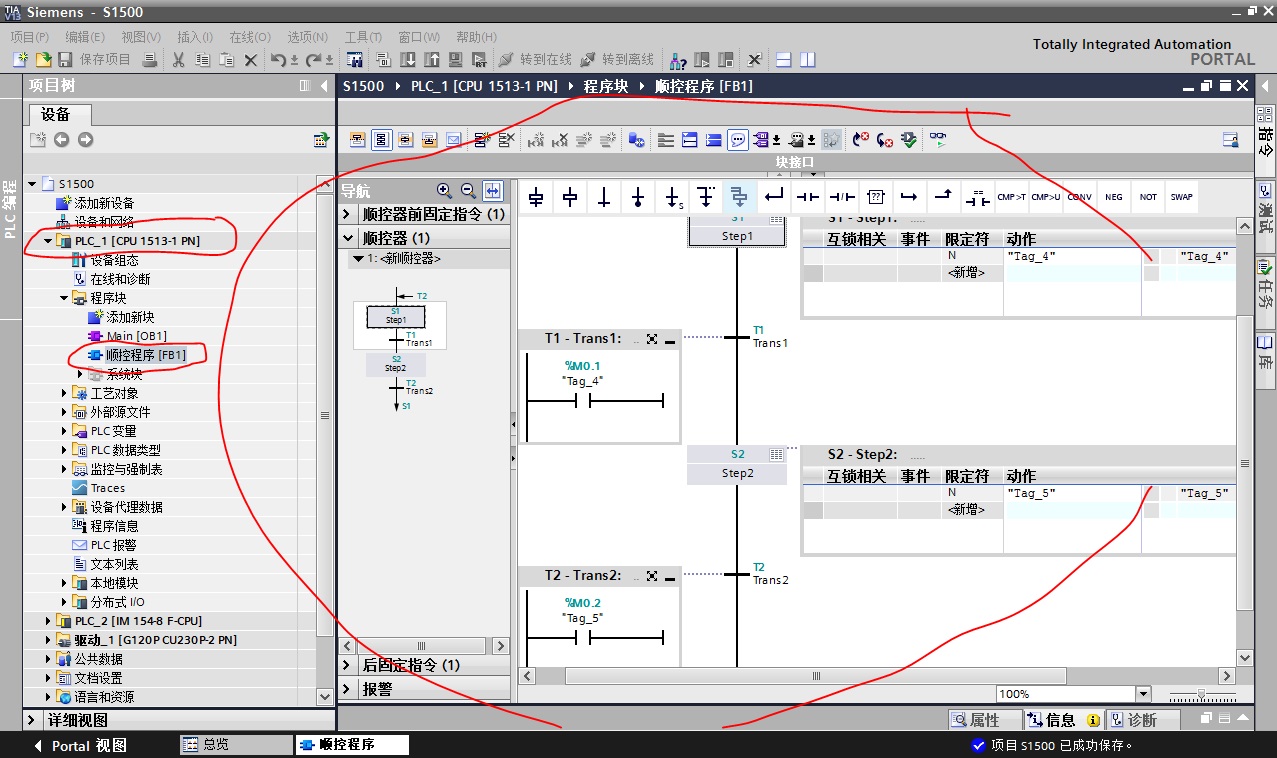The image size is (1277, 758).
Task: Expand the PLC_2 [IM 154-8 F-CPU] node
Action: pyautogui.click(x=48, y=621)
